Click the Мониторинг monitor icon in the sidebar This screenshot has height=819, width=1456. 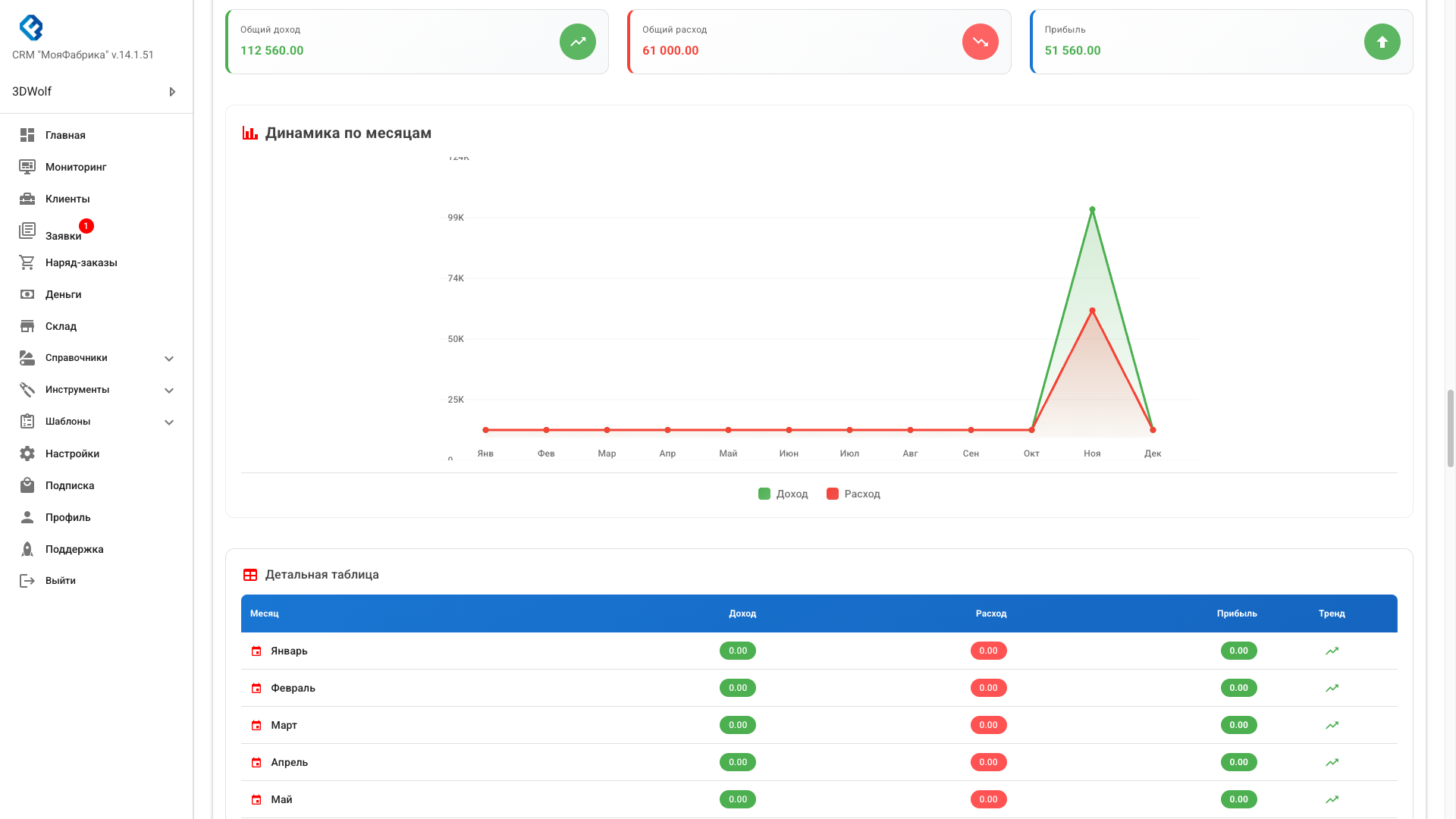point(27,167)
